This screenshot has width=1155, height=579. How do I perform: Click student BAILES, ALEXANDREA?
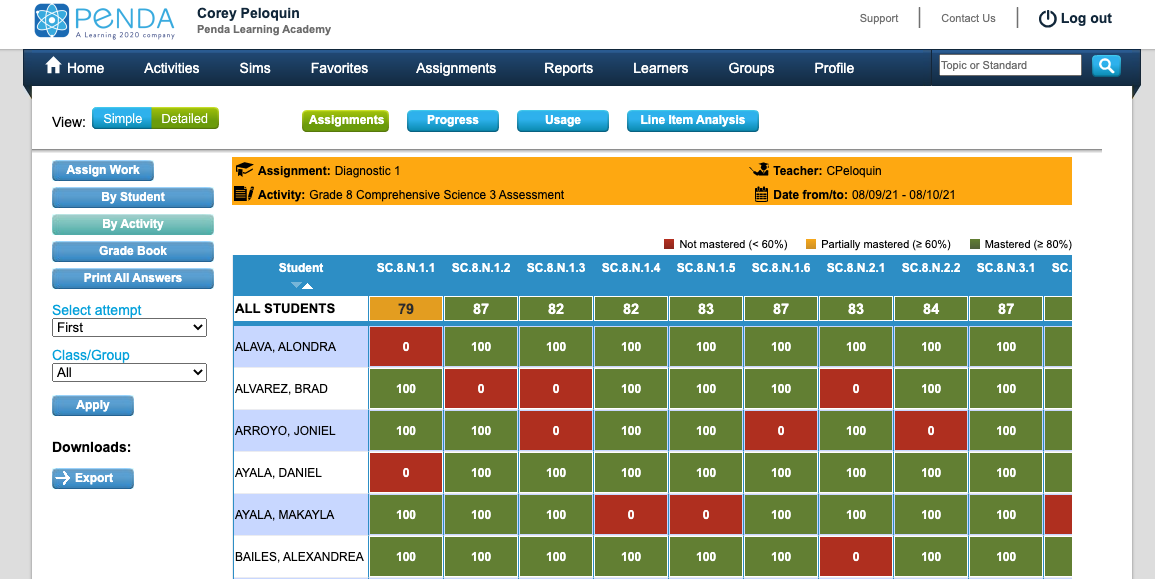coord(299,557)
